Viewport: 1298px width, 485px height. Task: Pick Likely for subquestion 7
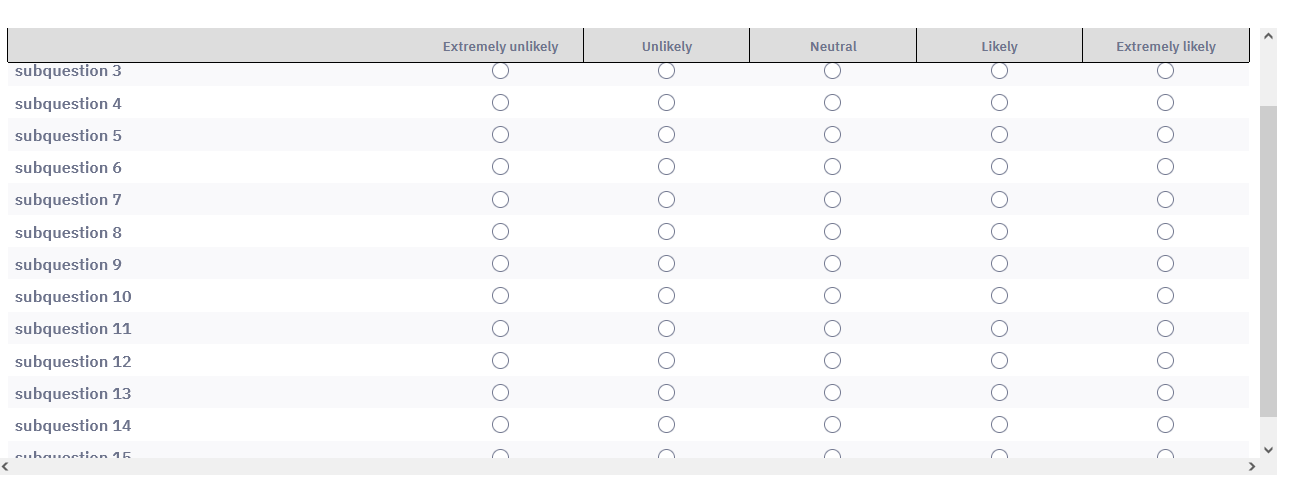(x=999, y=199)
